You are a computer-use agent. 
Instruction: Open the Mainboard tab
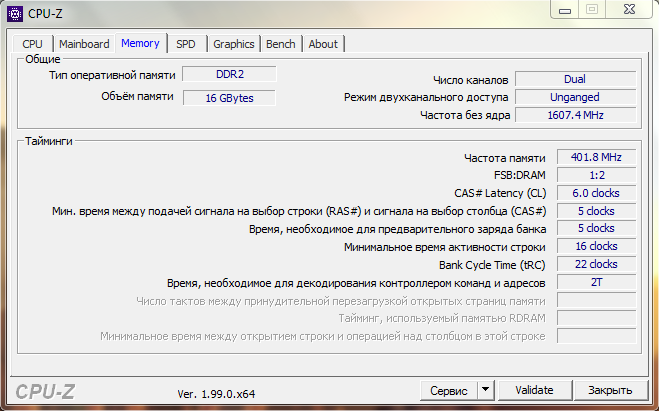tap(84, 44)
